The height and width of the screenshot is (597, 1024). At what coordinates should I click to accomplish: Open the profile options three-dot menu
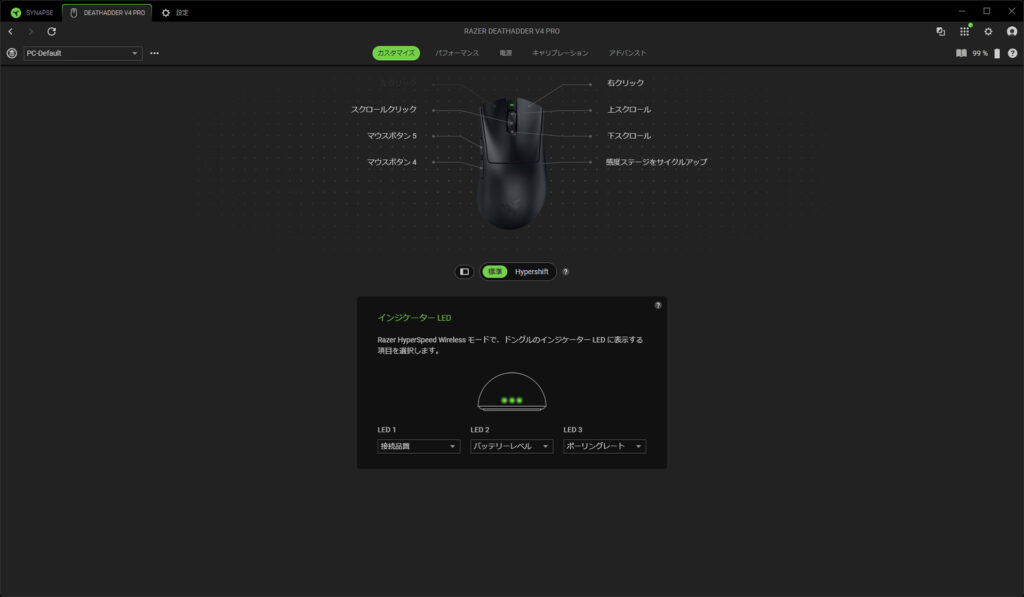point(154,53)
